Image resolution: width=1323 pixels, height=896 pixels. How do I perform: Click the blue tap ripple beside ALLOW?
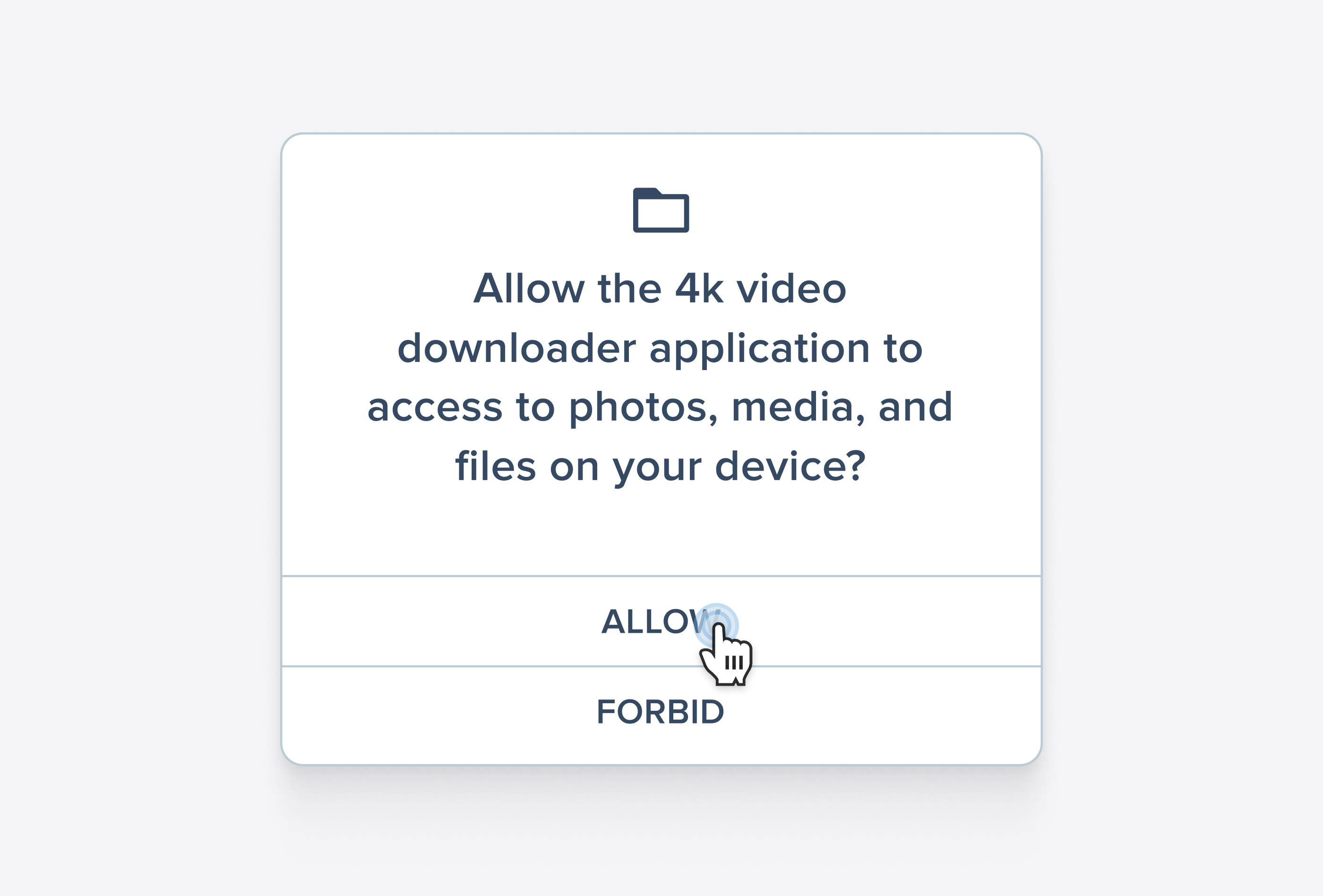click(x=717, y=626)
